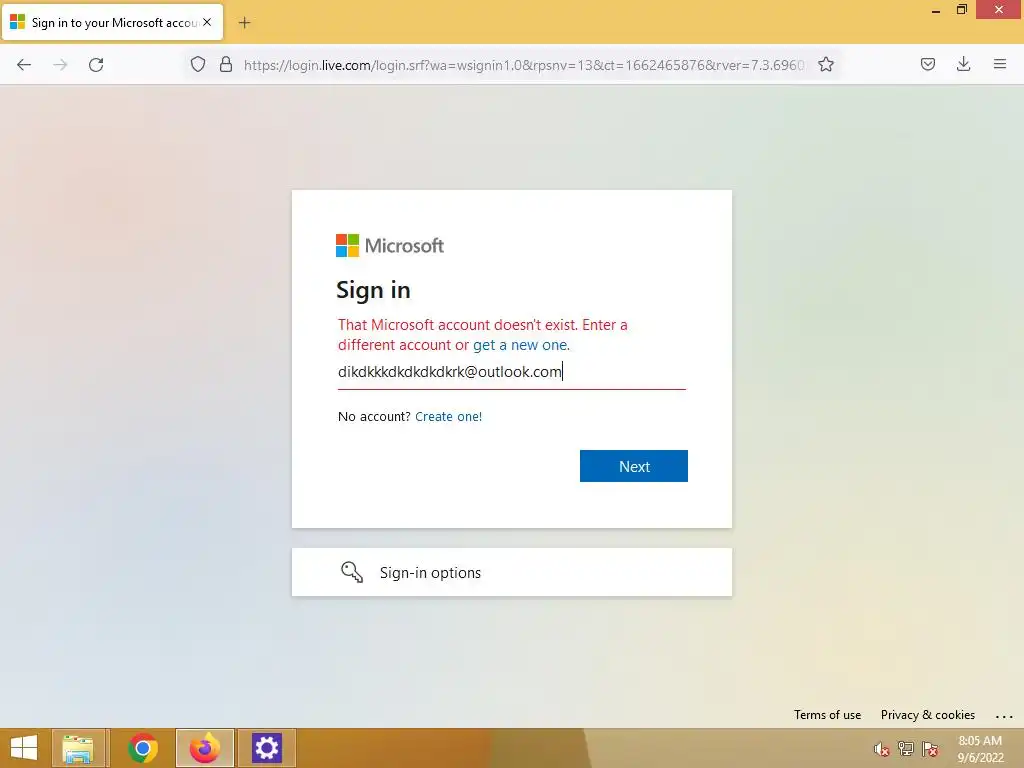Restore down the Firefox window

coord(961,10)
